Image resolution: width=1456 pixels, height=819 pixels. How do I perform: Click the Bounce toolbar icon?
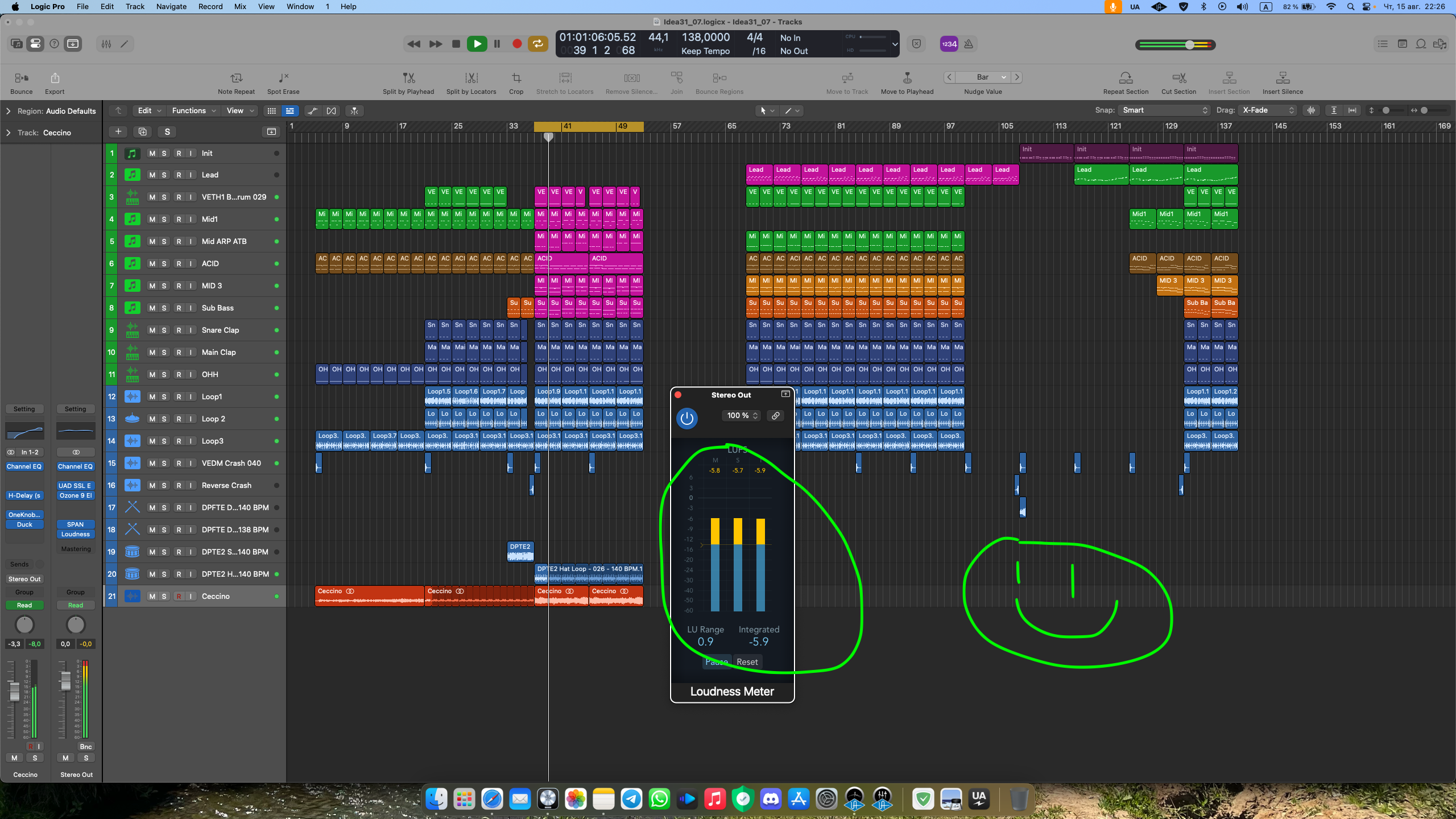(x=21, y=78)
